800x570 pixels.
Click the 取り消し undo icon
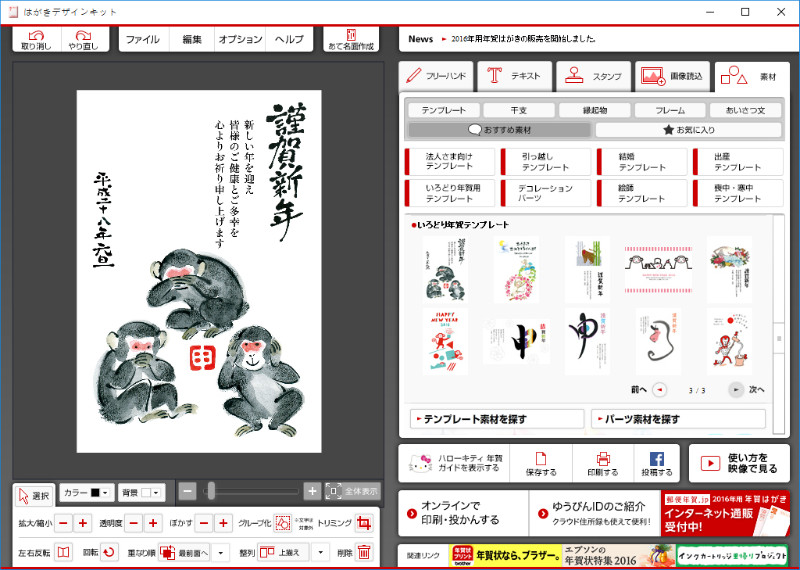(36, 39)
